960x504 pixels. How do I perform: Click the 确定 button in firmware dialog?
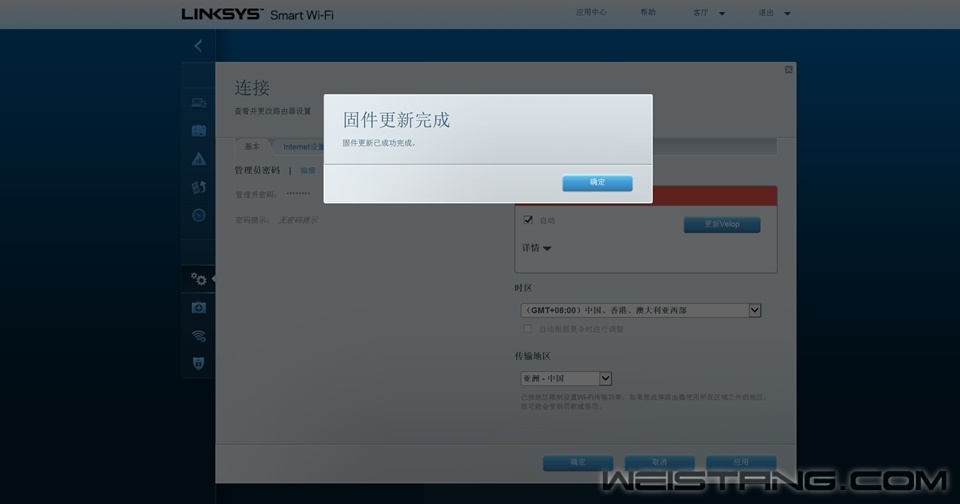(597, 183)
